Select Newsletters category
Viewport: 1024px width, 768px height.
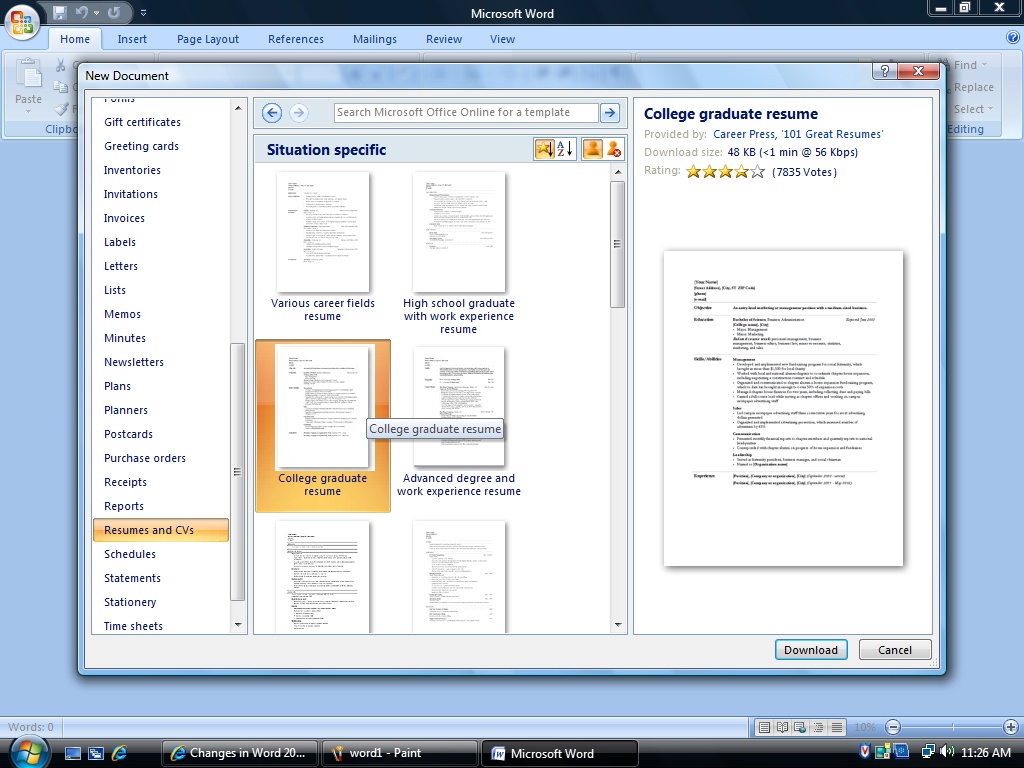pos(134,362)
